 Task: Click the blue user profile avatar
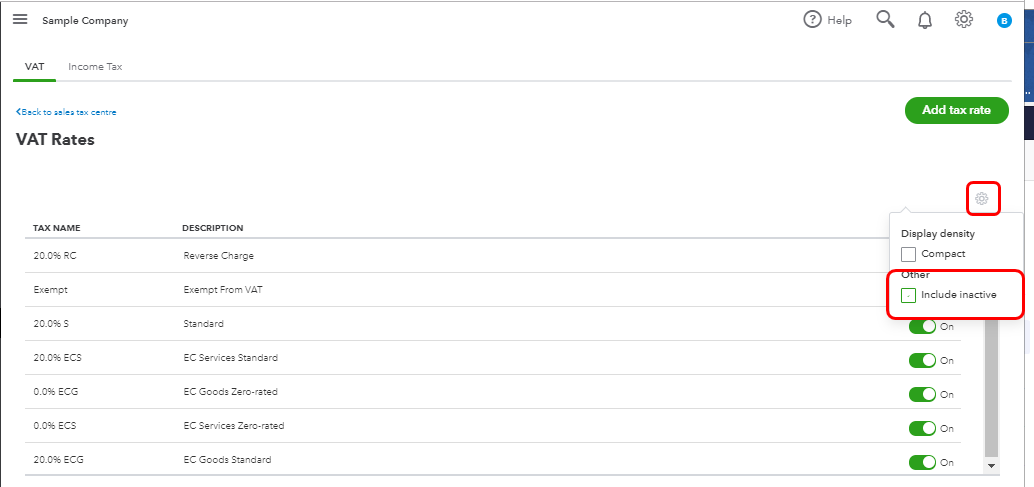(1004, 20)
